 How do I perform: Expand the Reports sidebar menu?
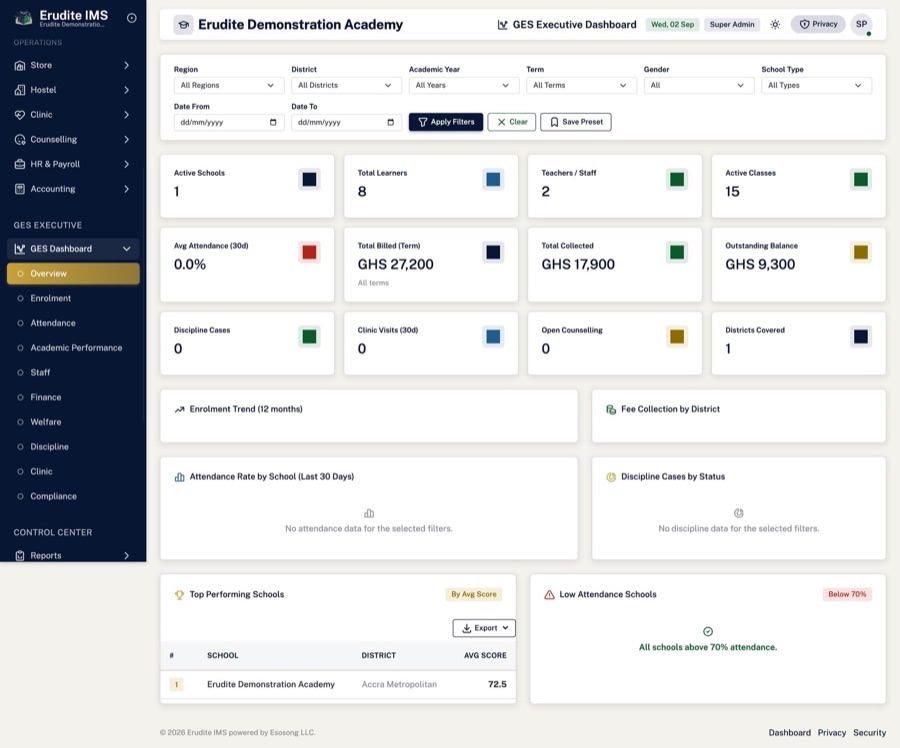point(126,555)
